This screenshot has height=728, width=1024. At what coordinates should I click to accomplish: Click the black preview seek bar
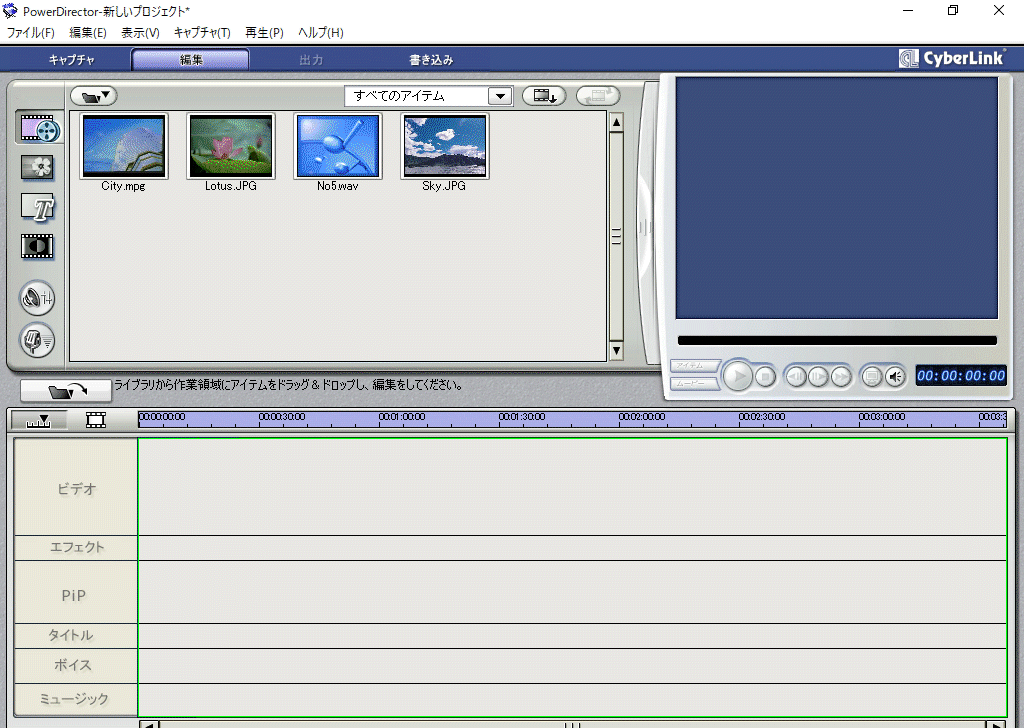point(837,341)
